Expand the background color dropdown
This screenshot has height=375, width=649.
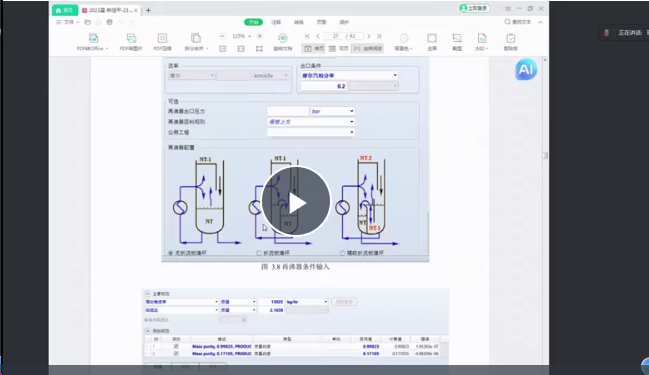(x=404, y=48)
